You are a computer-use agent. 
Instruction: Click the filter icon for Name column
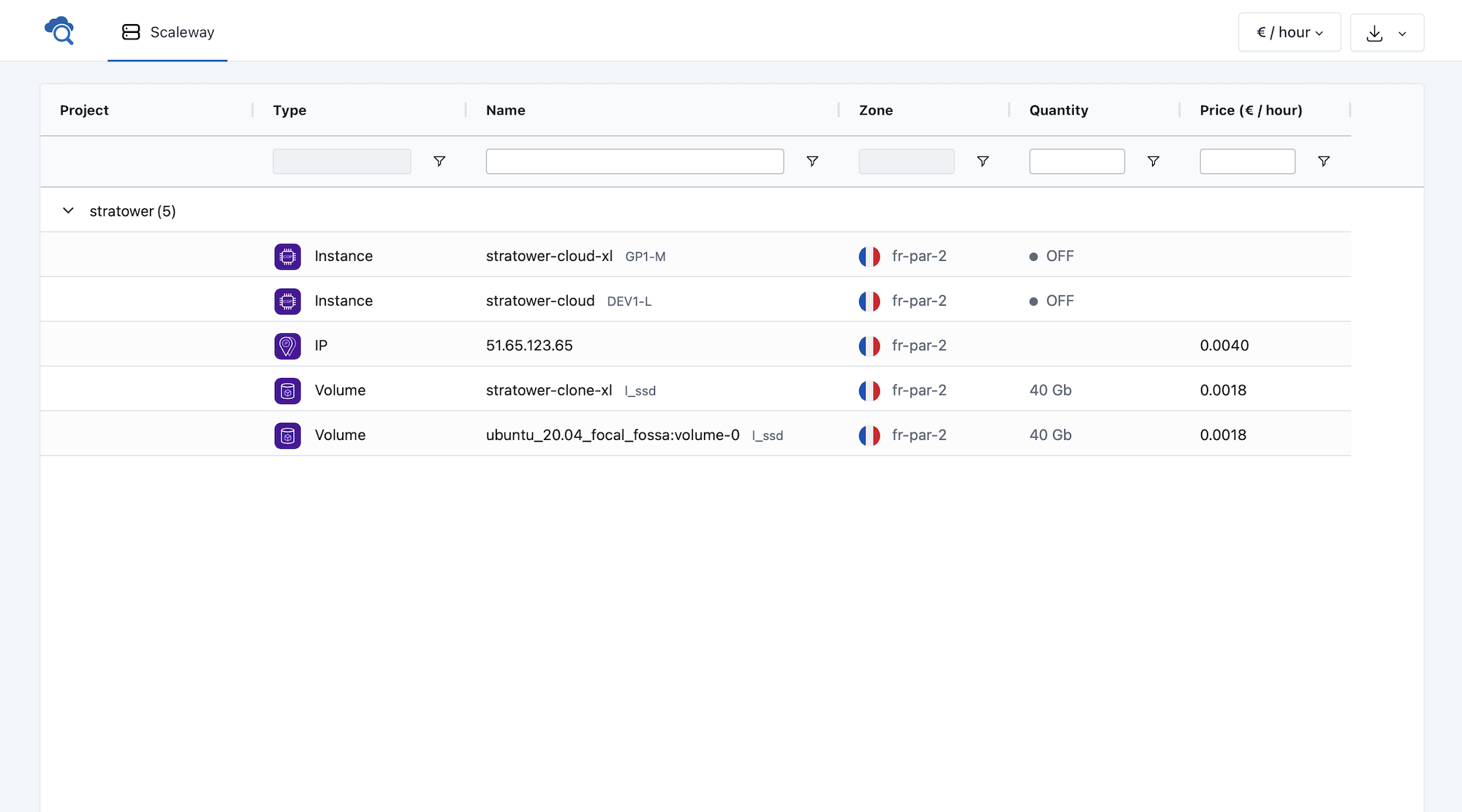[812, 161]
